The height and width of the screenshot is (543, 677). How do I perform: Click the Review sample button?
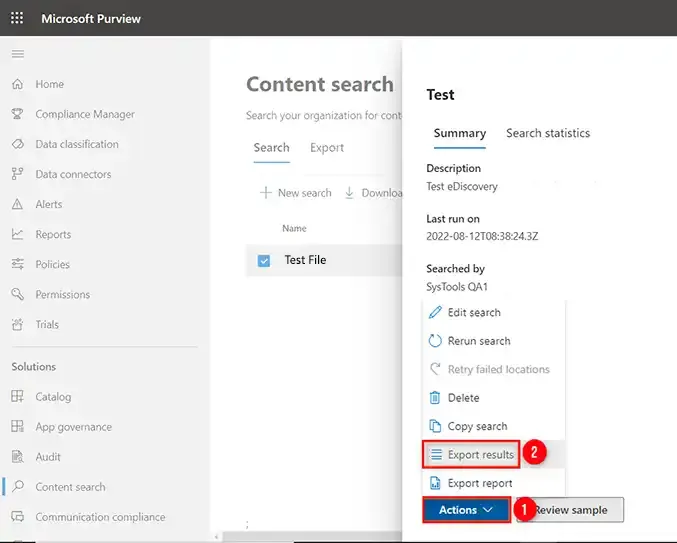[x=574, y=510]
